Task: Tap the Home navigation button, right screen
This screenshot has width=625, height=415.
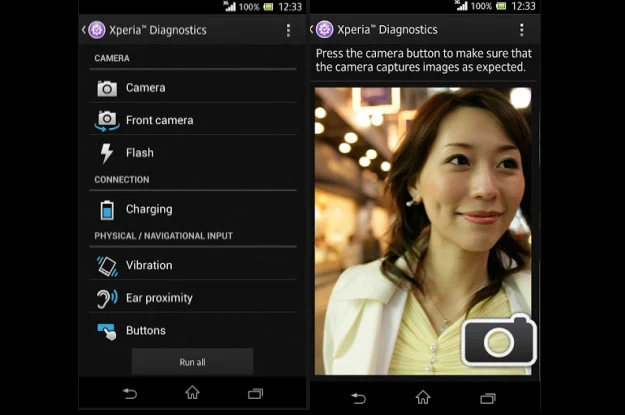Action: click(x=423, y=397)
